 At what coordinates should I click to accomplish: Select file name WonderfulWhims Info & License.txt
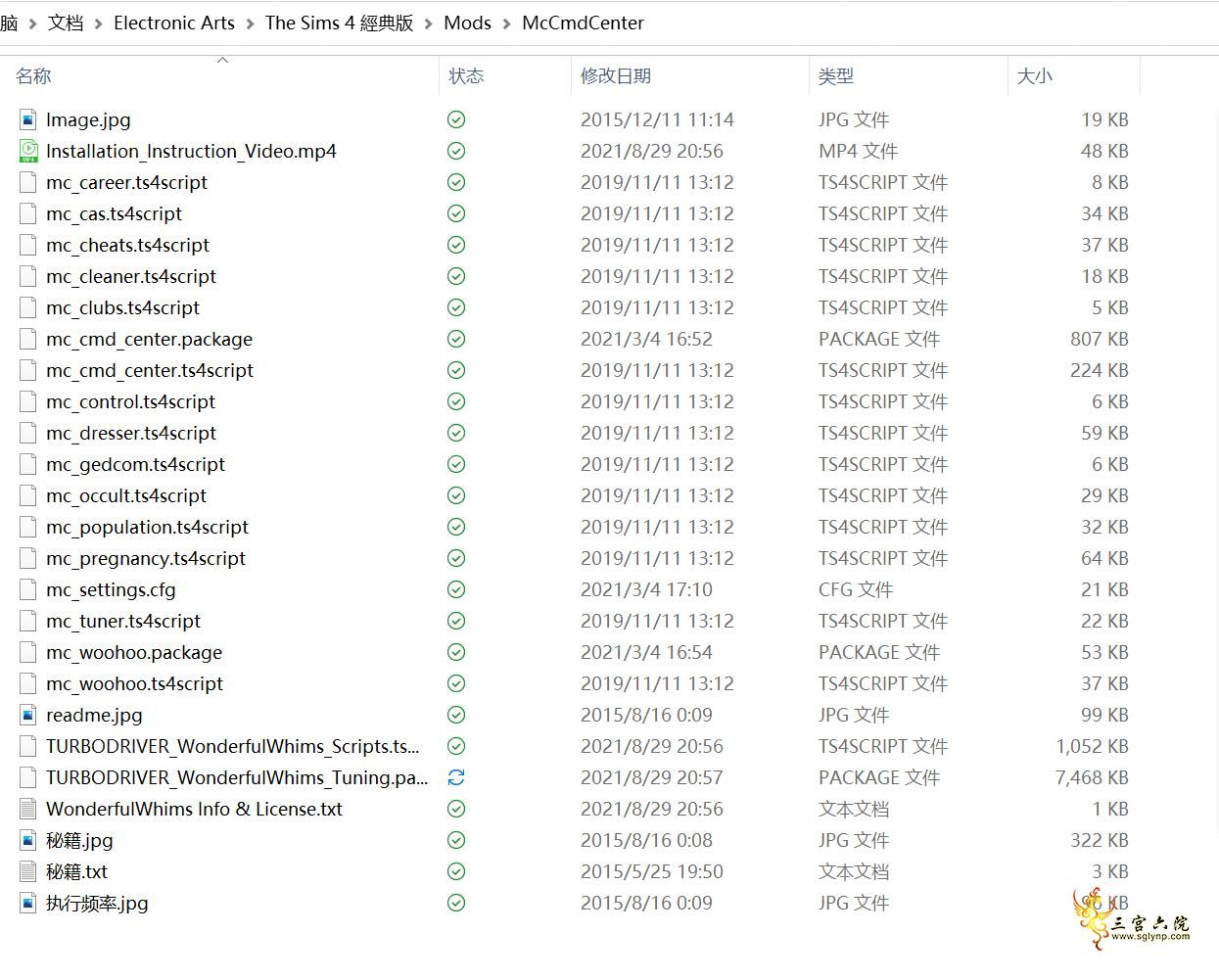194,809
